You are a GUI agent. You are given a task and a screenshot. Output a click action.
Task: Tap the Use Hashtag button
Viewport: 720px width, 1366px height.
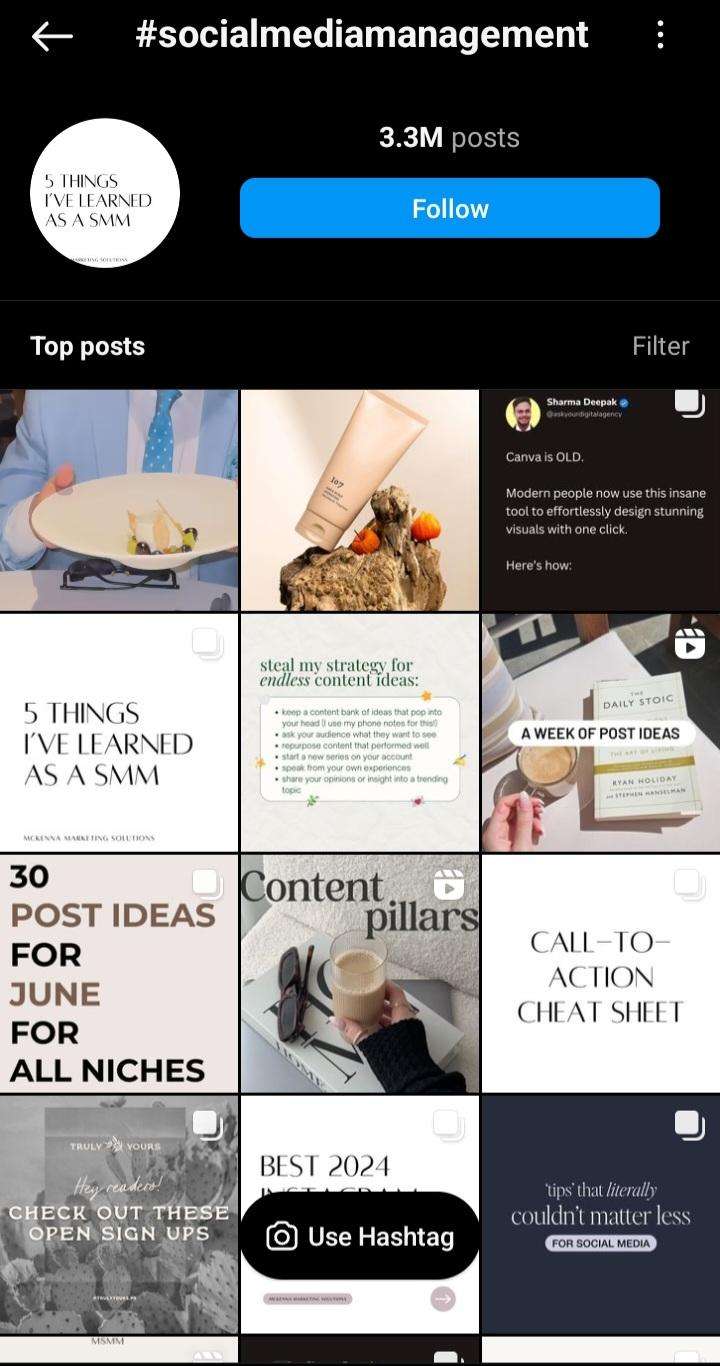tap(360, 1236)
